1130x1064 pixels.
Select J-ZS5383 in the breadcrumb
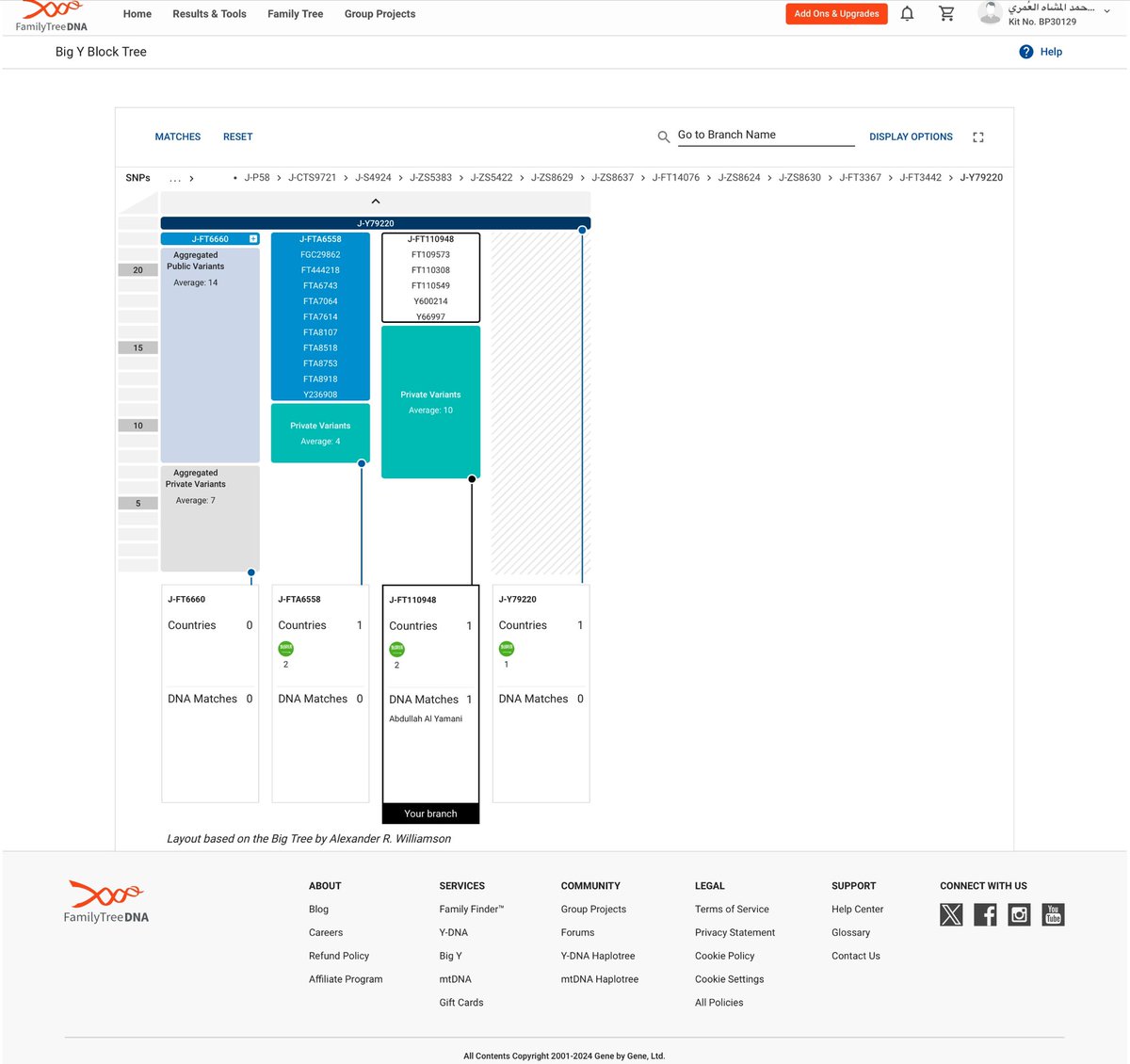pos(430,178)
